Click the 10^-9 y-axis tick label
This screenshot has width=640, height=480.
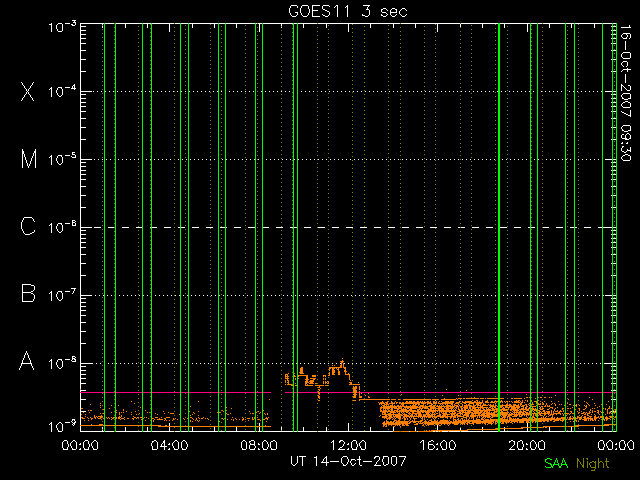pyautogui.click(x=62, y=427)
